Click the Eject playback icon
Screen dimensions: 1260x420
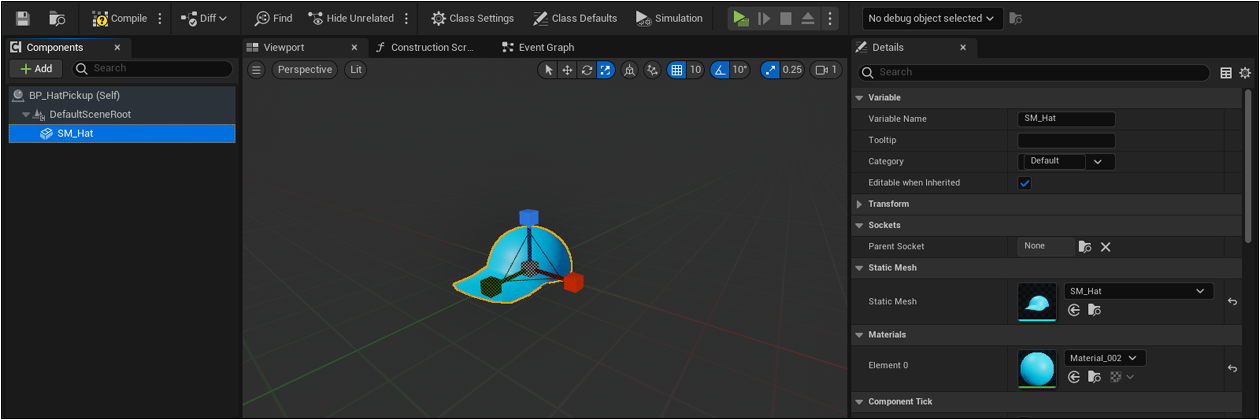click(x=808, y=18)
